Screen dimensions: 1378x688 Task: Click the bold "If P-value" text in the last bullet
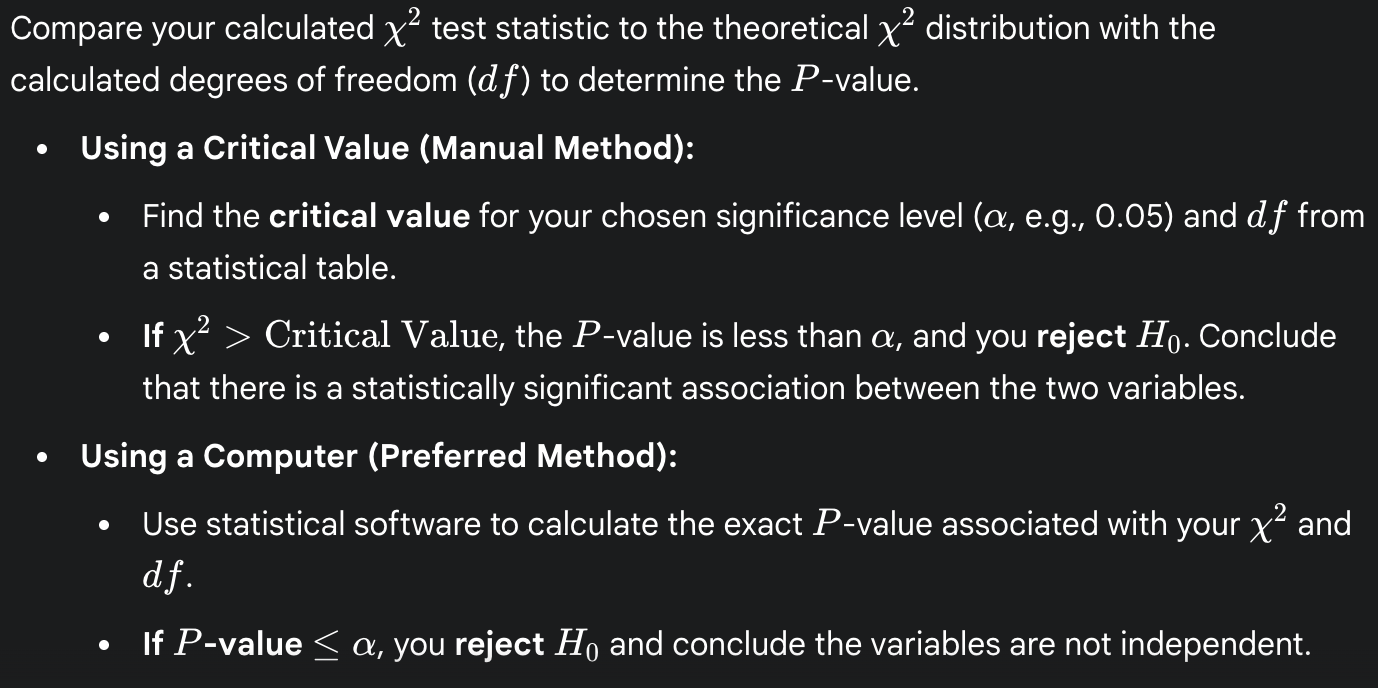click(x=222, y=645)
